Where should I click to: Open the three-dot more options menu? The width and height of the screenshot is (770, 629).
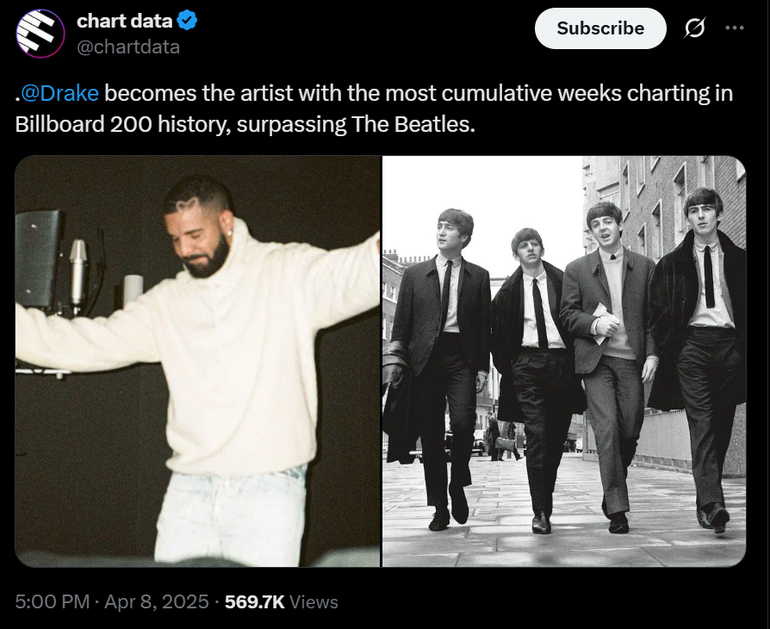tap(735, 27)
